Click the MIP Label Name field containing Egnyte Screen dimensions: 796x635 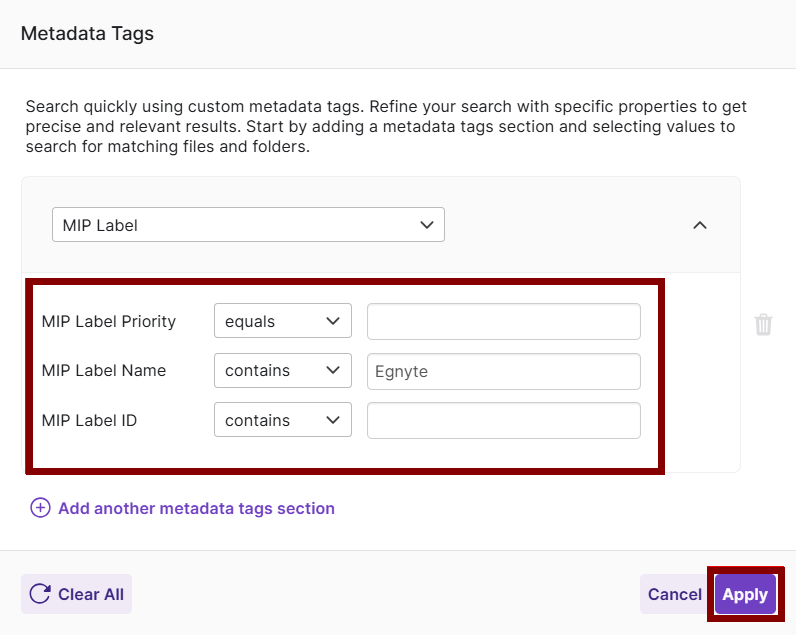coord(503,371)
